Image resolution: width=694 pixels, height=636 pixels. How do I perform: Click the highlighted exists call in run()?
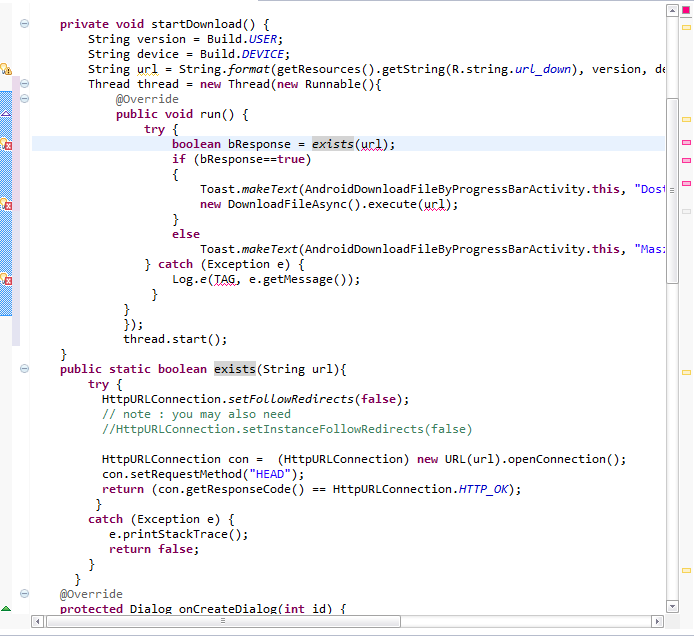pyautogui.click(x=332, y=144)
